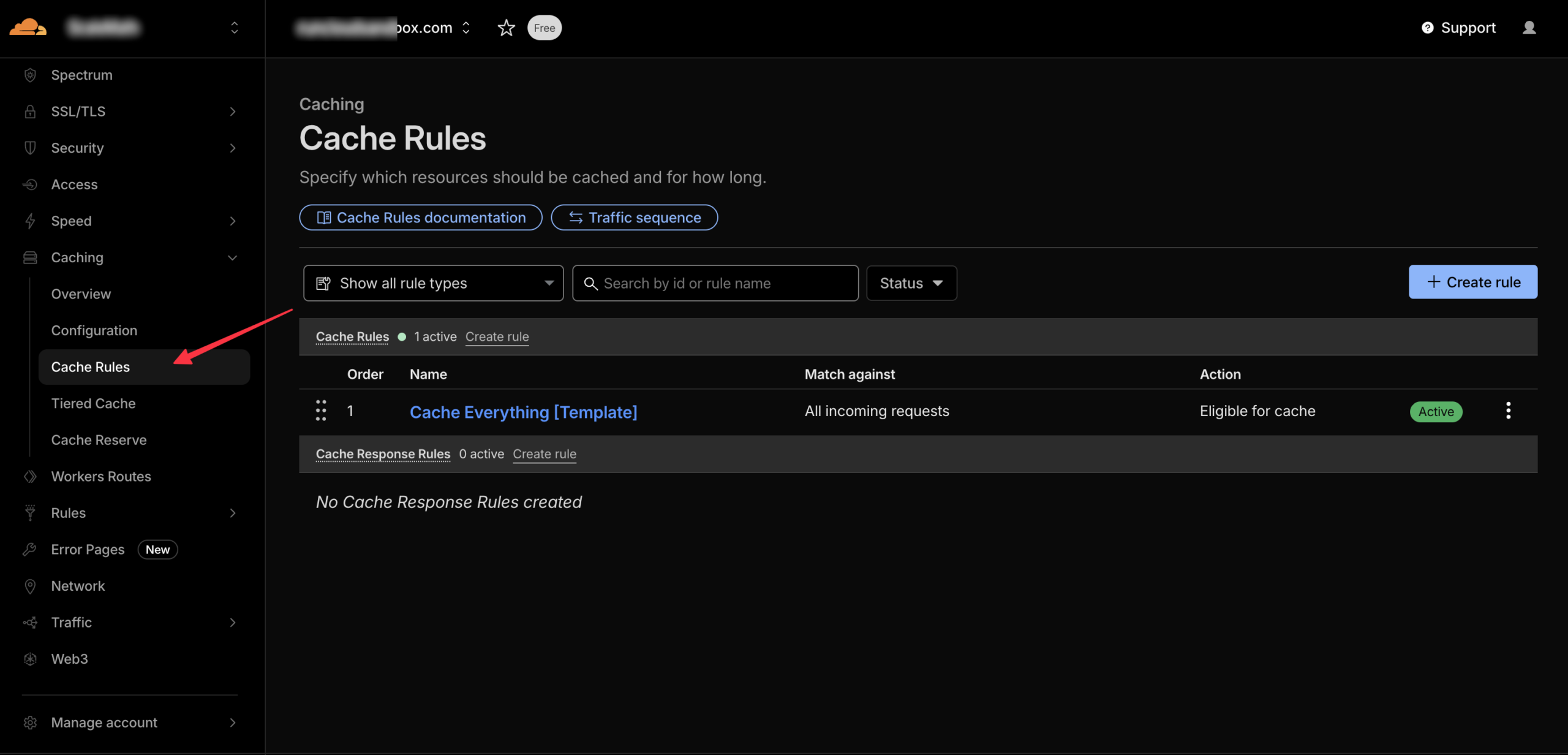Click the Active status badge
Image resolution: width=1568 pixels, height=755 pixels.
1436,411
